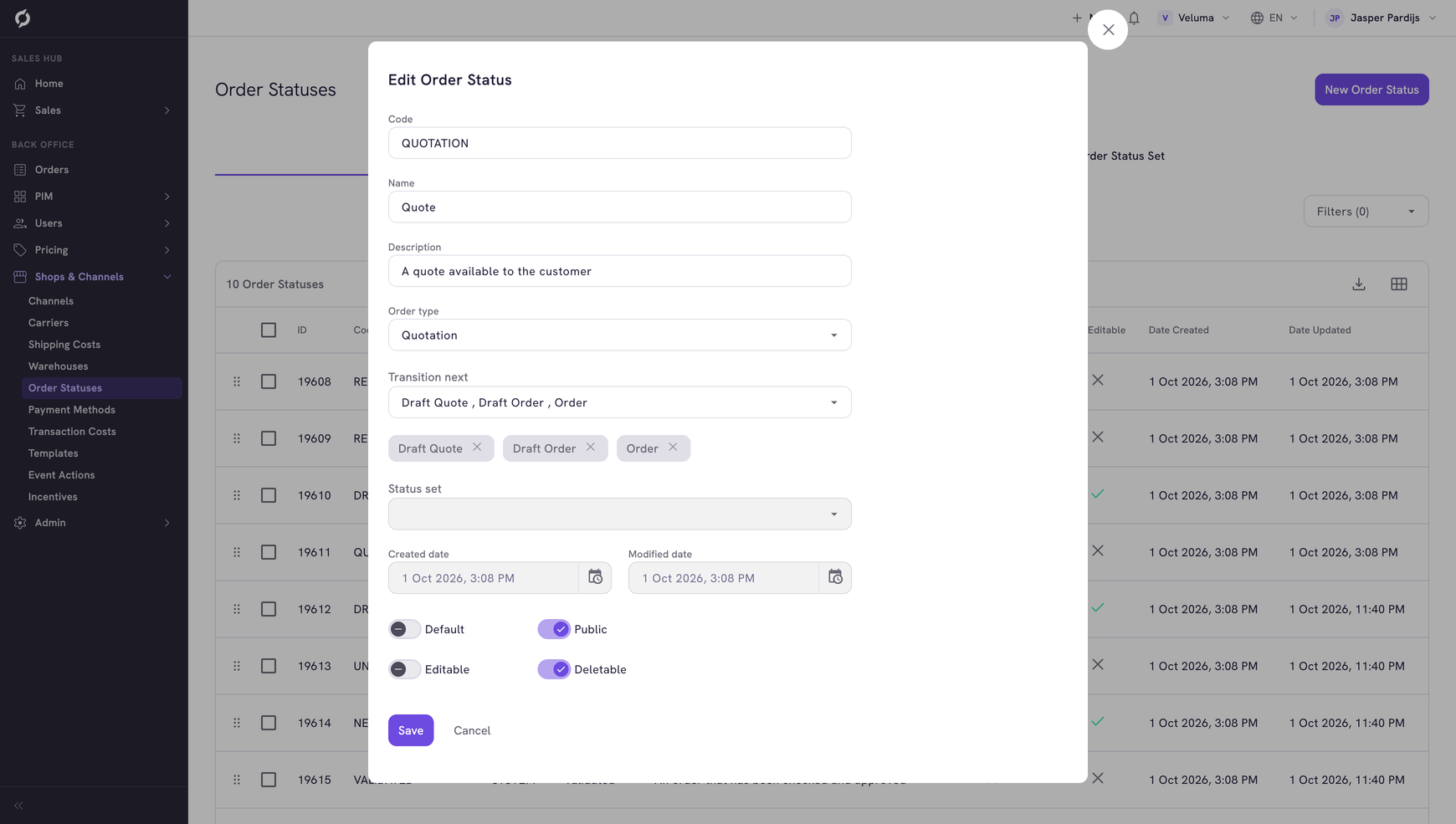Click the Shops & Channels store icon
This screenshot has height=824, width=1456.
click(20, 277)
